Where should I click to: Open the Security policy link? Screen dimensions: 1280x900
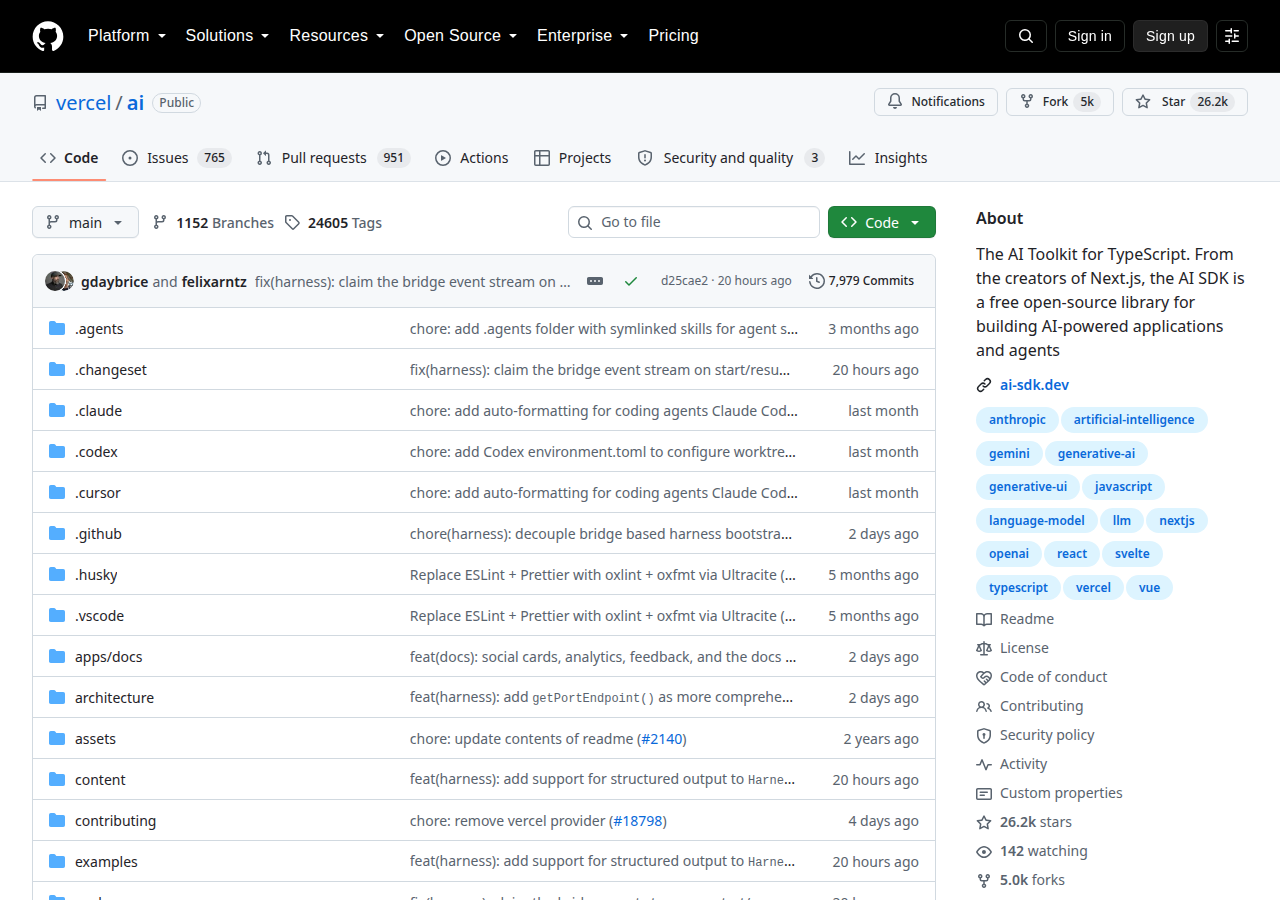coord(1035,735)
